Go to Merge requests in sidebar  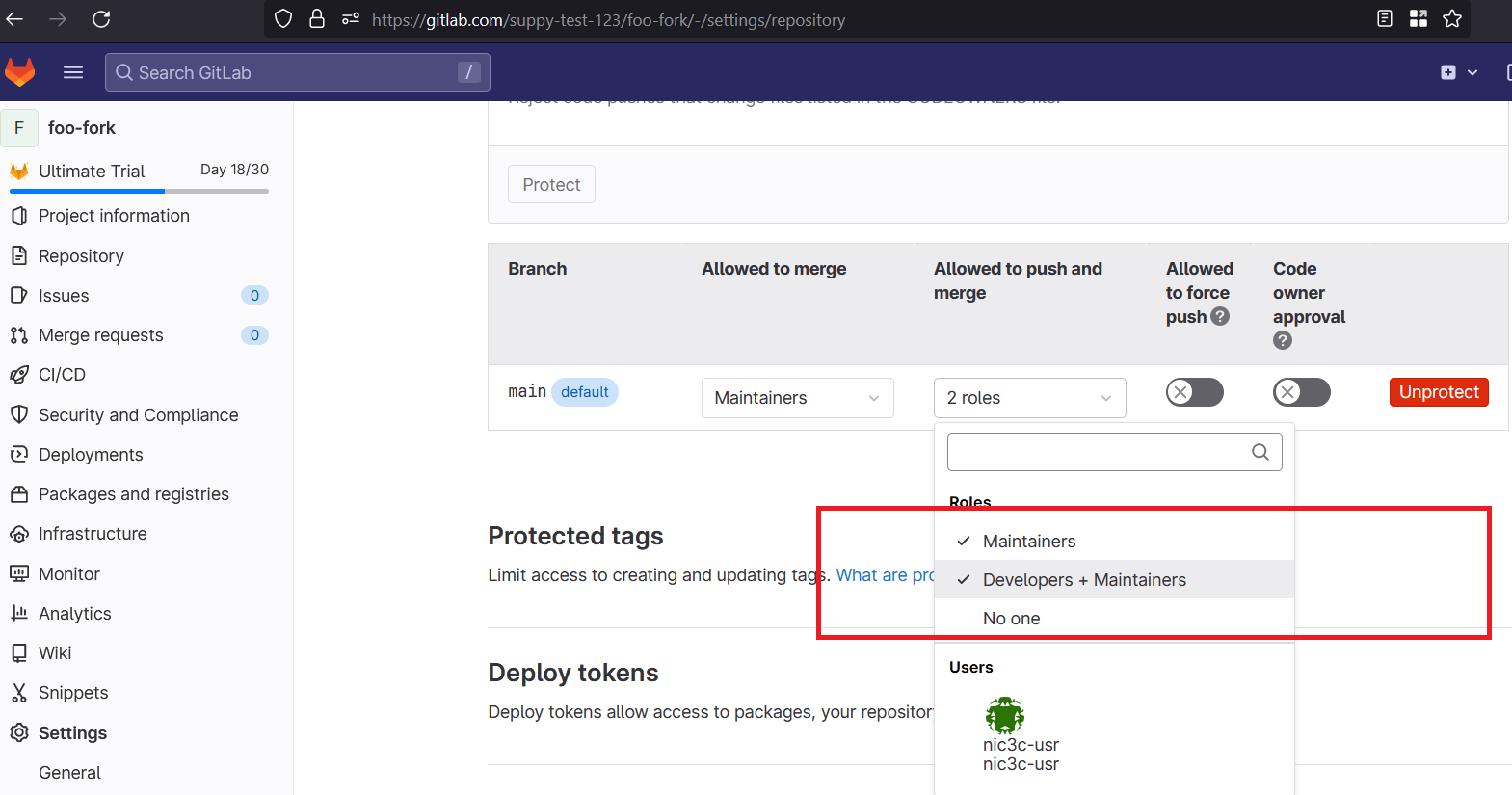tap(100, 335)
